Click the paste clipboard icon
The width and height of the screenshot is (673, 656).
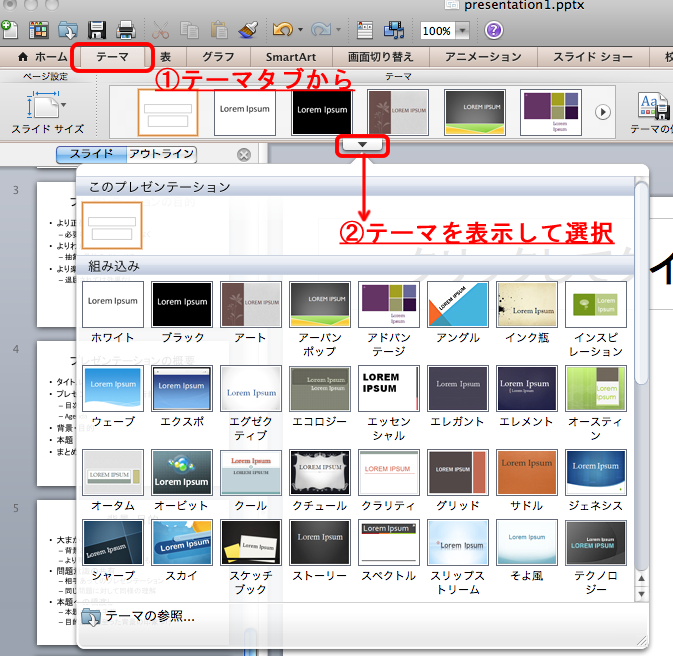[219, 30]
